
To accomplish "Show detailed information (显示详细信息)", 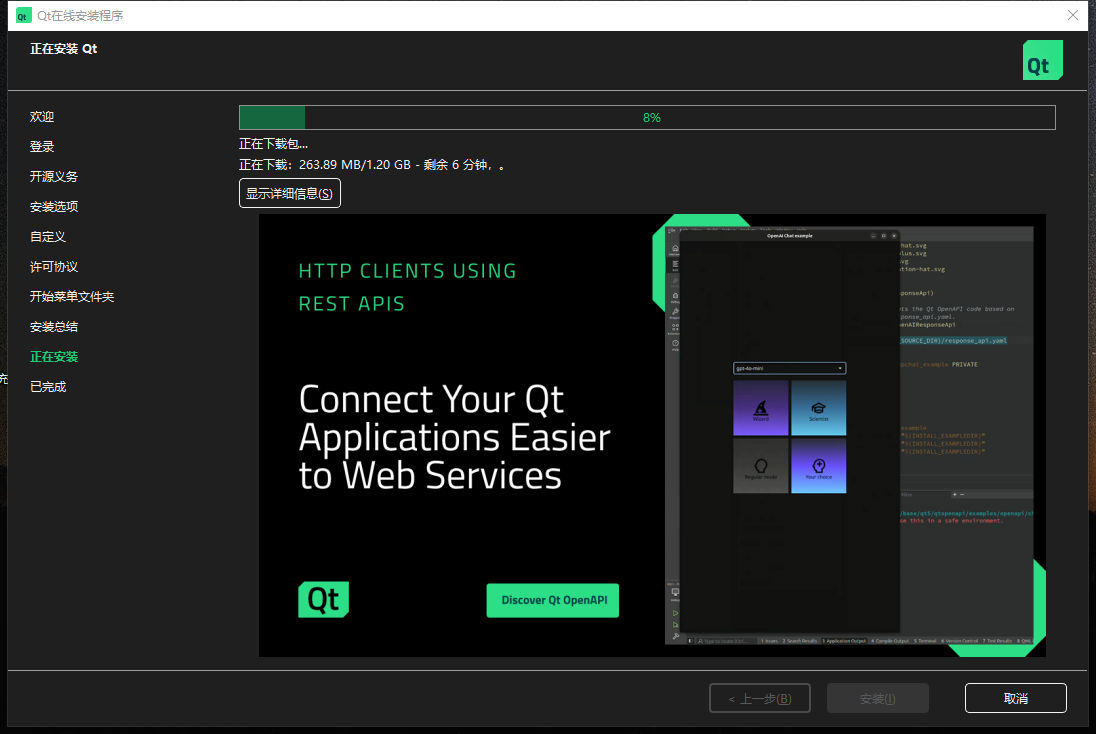I will click(x=289, y=194).
